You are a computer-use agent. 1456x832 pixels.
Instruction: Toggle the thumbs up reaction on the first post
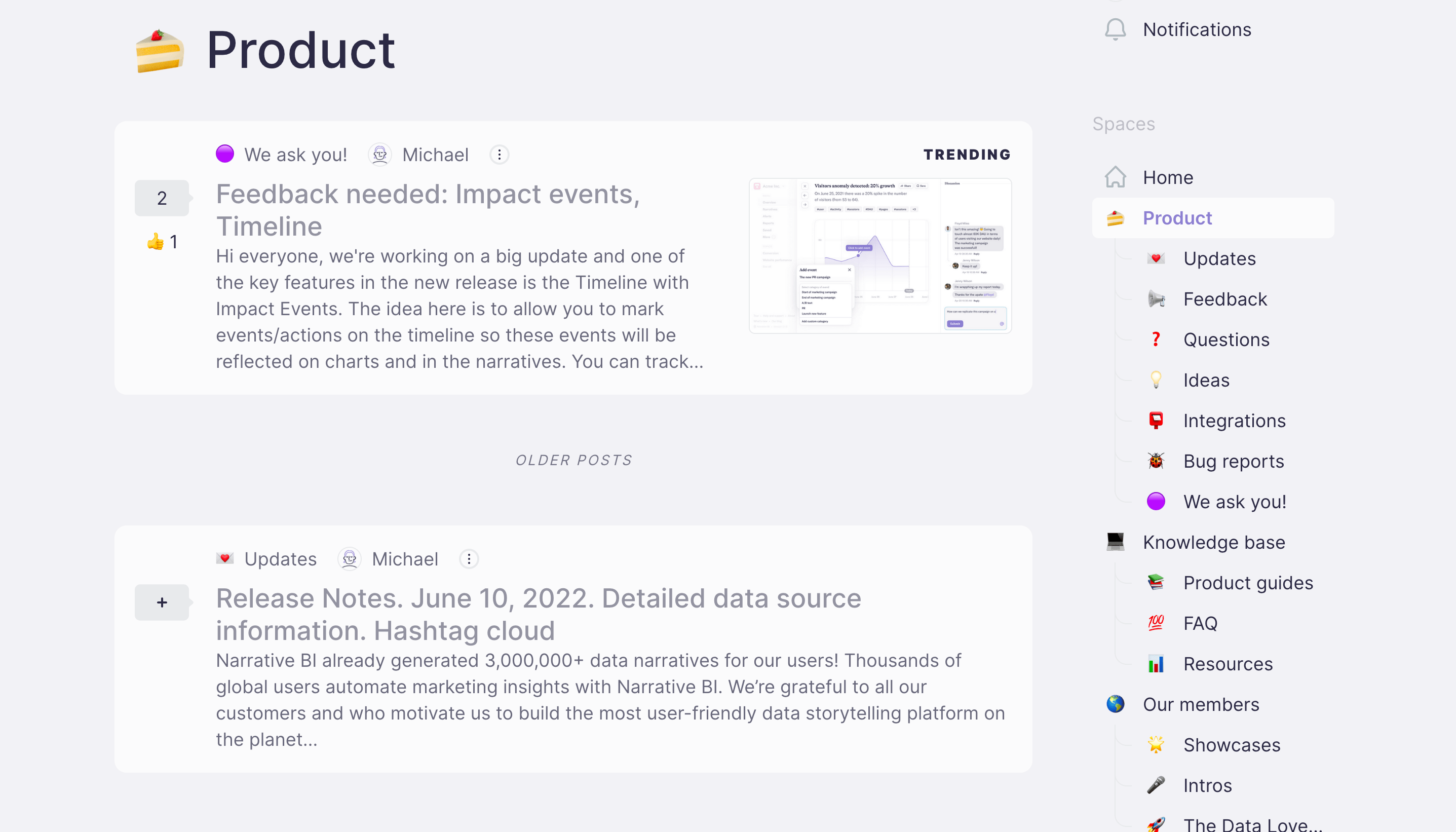[x=162, y=242]
